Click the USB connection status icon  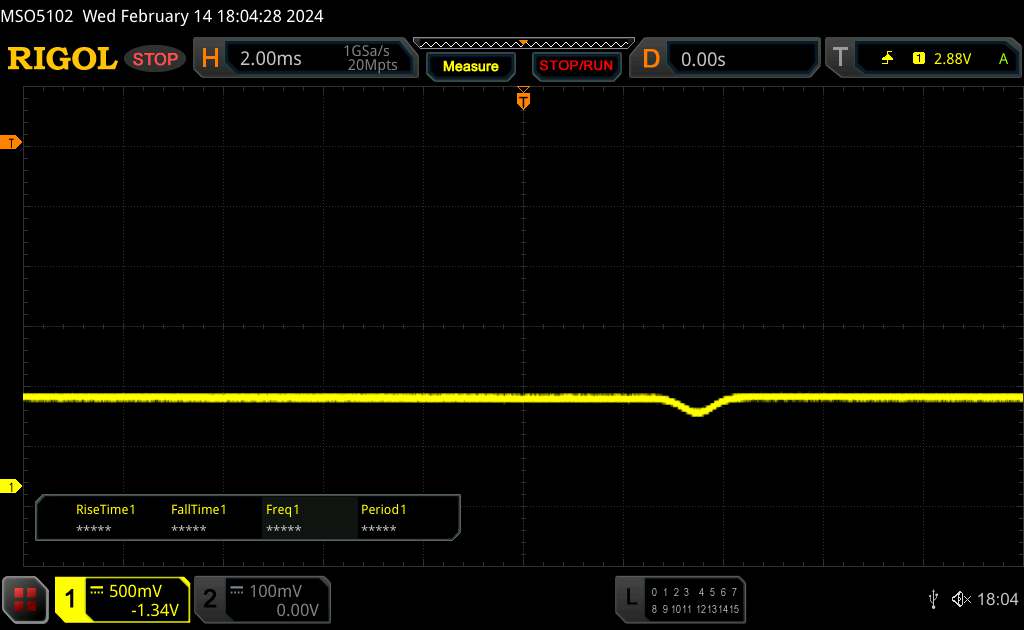(x=933, y=598)
